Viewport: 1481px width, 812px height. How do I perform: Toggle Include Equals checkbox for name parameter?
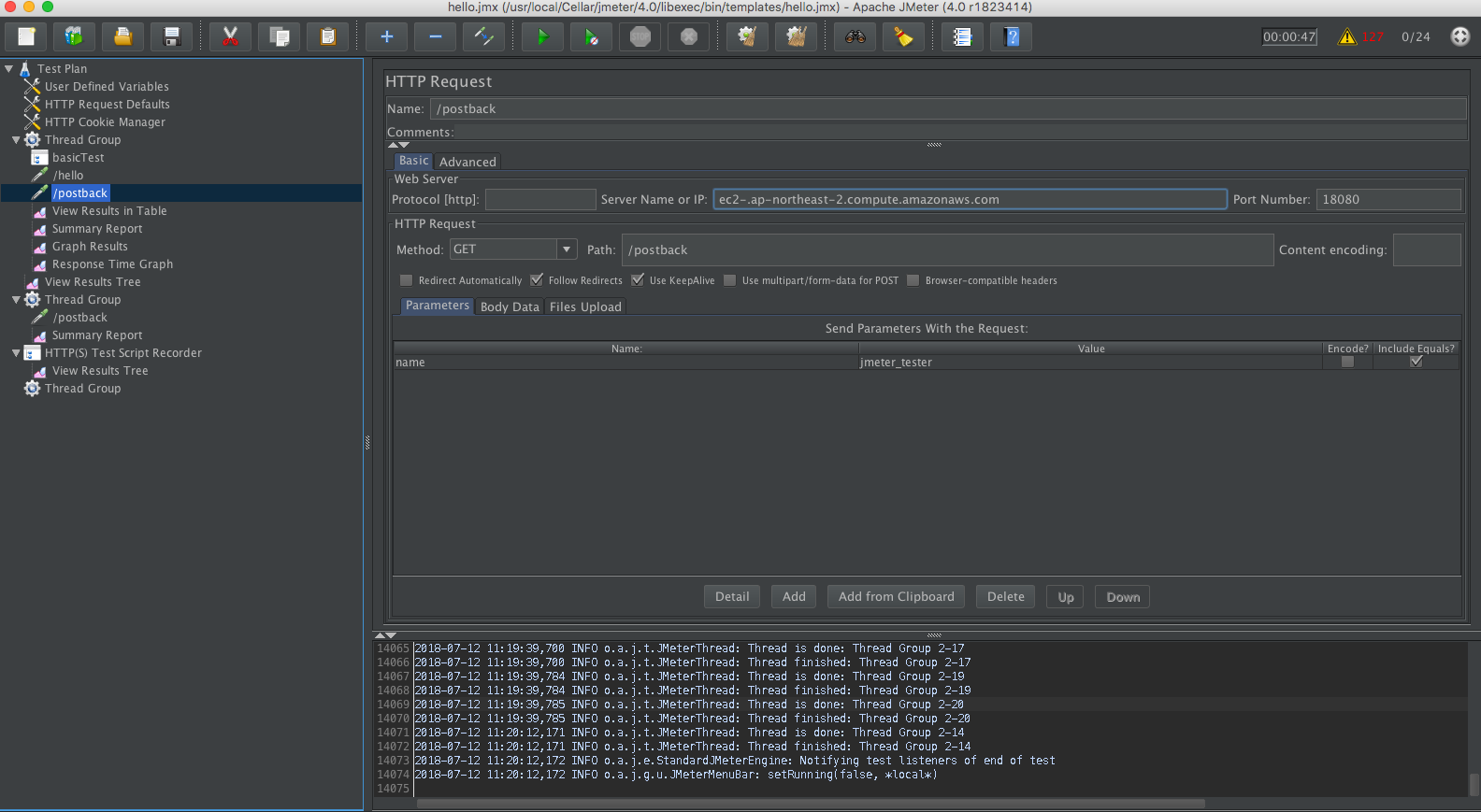pos(1416,362)
